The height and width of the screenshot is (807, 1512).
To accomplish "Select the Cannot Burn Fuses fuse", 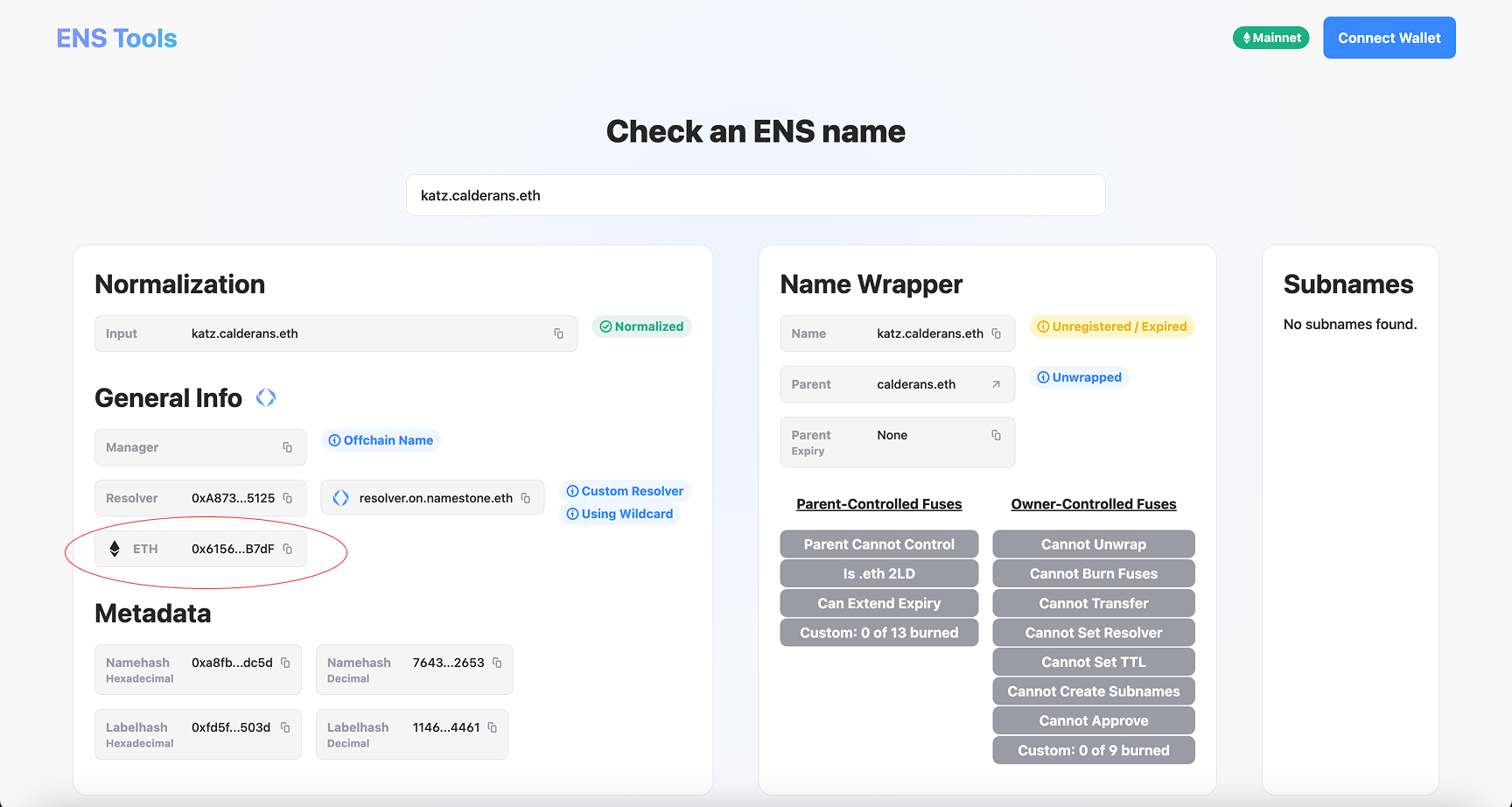I will tap(1094, 573).
